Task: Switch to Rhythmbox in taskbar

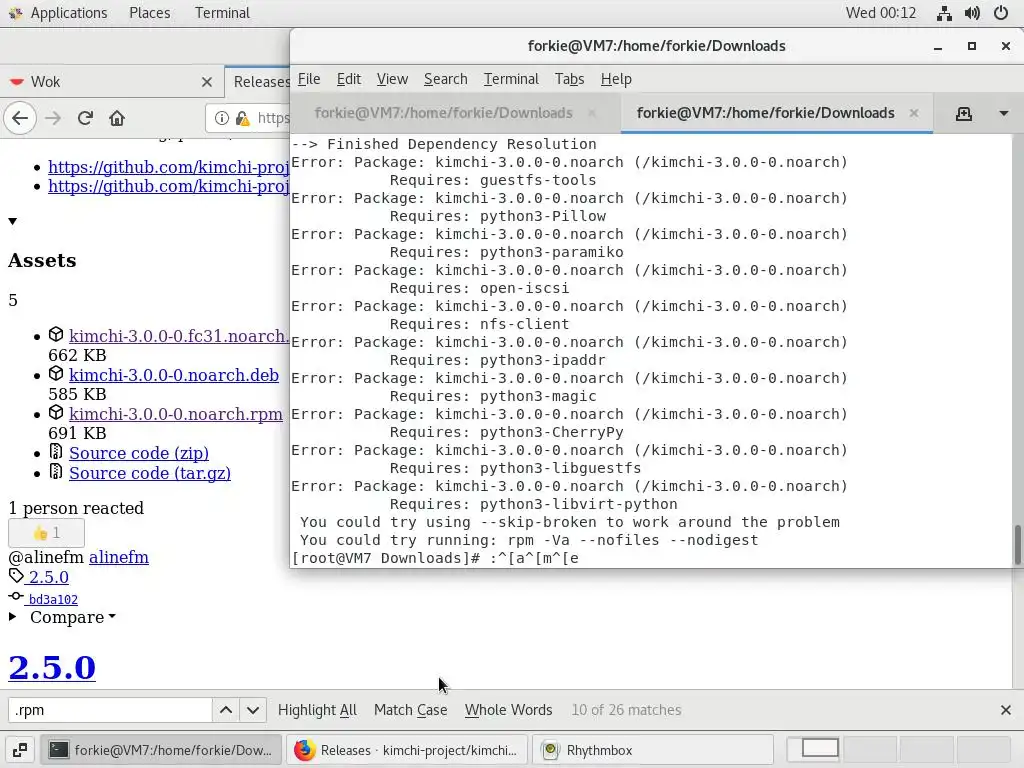Action: tap(653, 750)
